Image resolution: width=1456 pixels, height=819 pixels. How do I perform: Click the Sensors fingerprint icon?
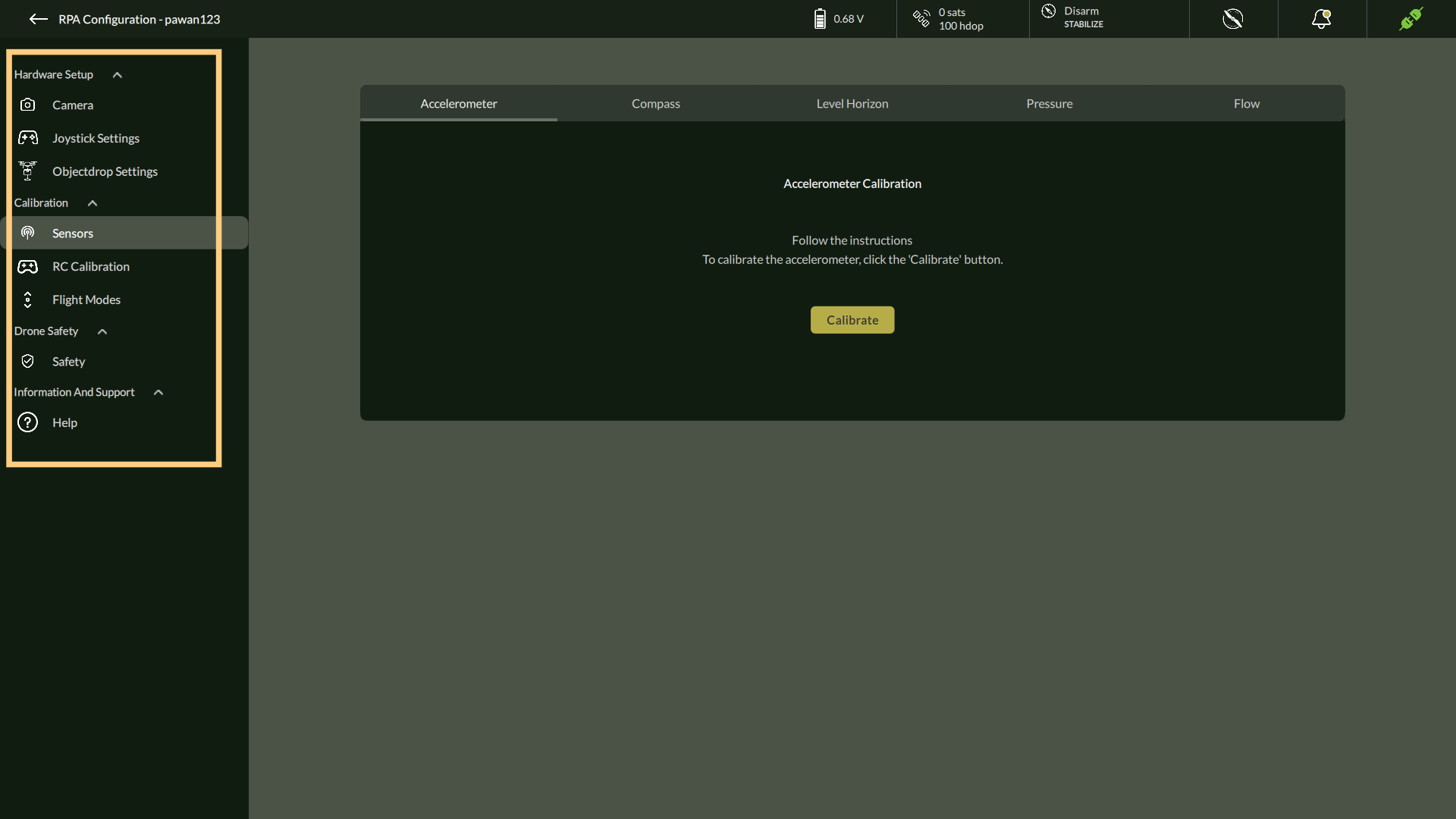[x=28, y=233]
